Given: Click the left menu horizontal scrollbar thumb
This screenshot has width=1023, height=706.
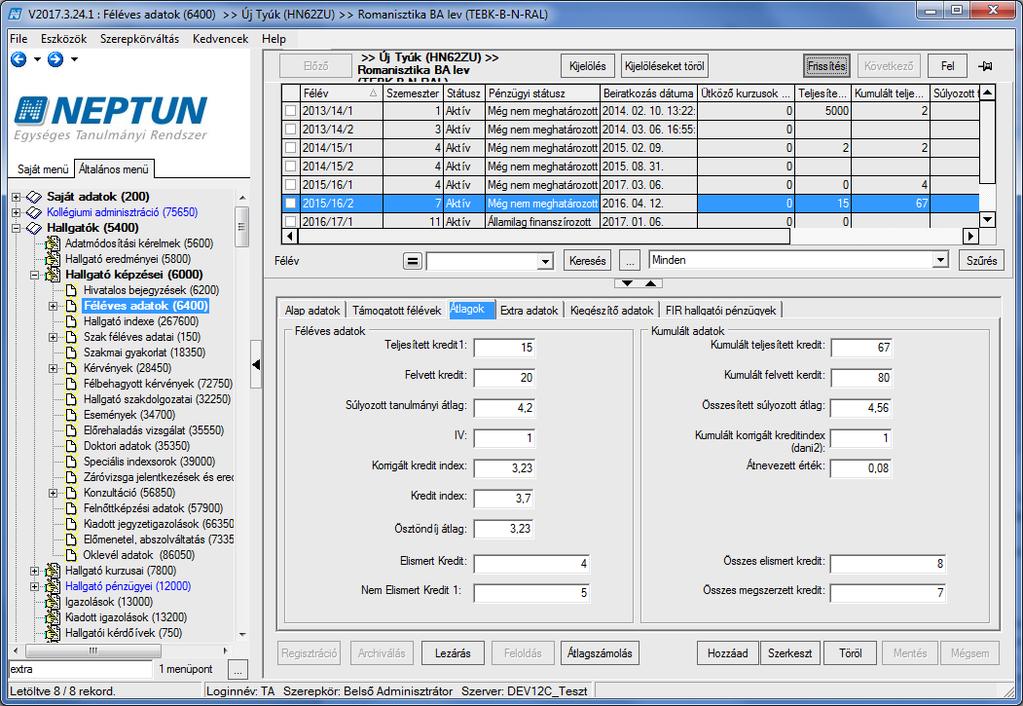Looking at the screenshot, I should pyautogui.click(x=93, y=651).
